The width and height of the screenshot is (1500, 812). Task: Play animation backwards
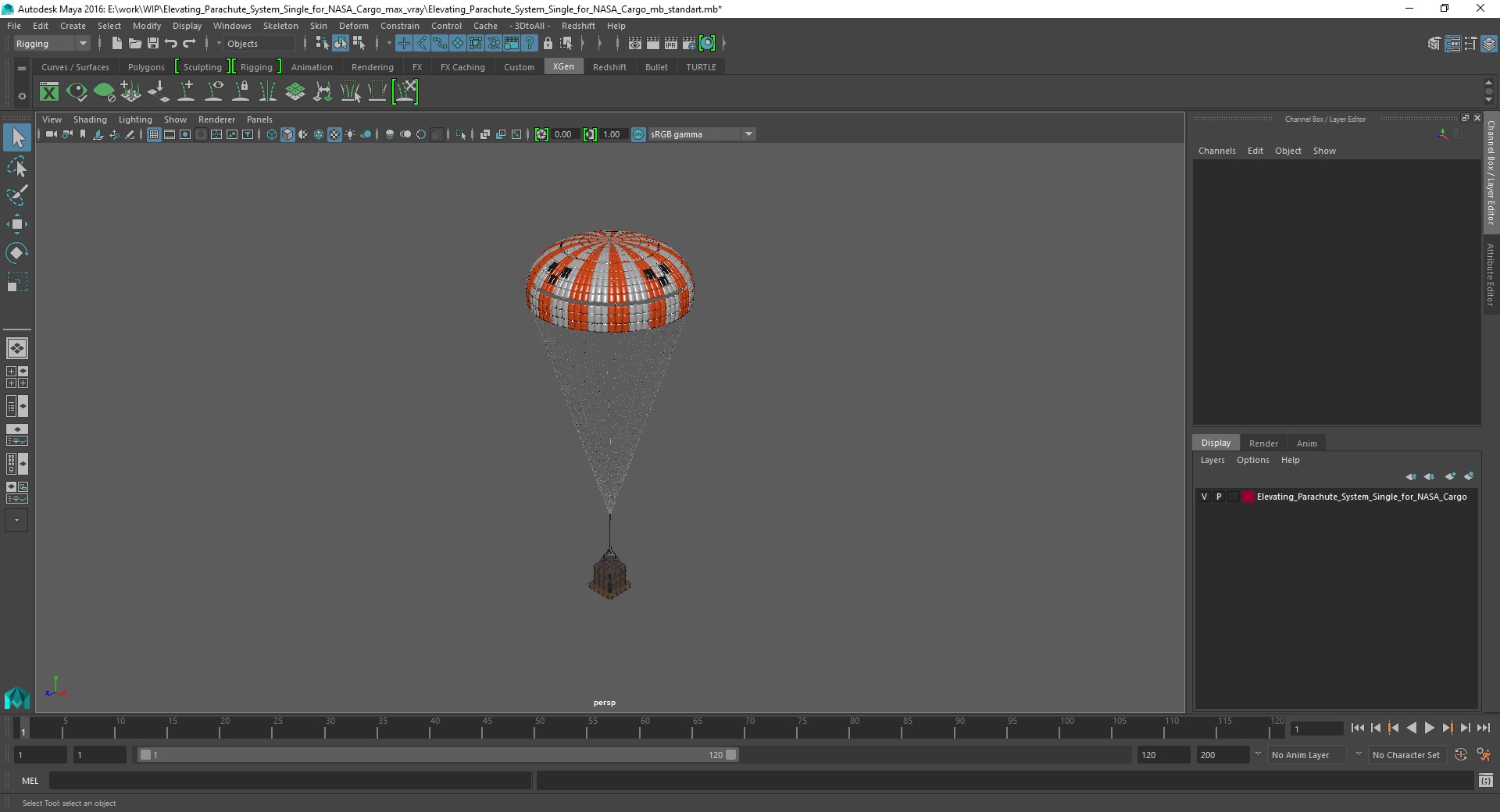[1411, 728]
